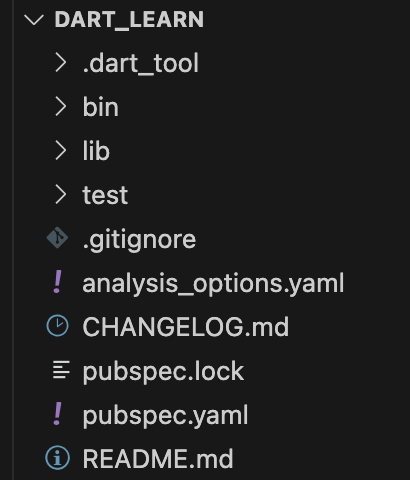The width and height of the screenshot is (410, 480).
Task: Select the lib folder name
Action: coord(96,151)
